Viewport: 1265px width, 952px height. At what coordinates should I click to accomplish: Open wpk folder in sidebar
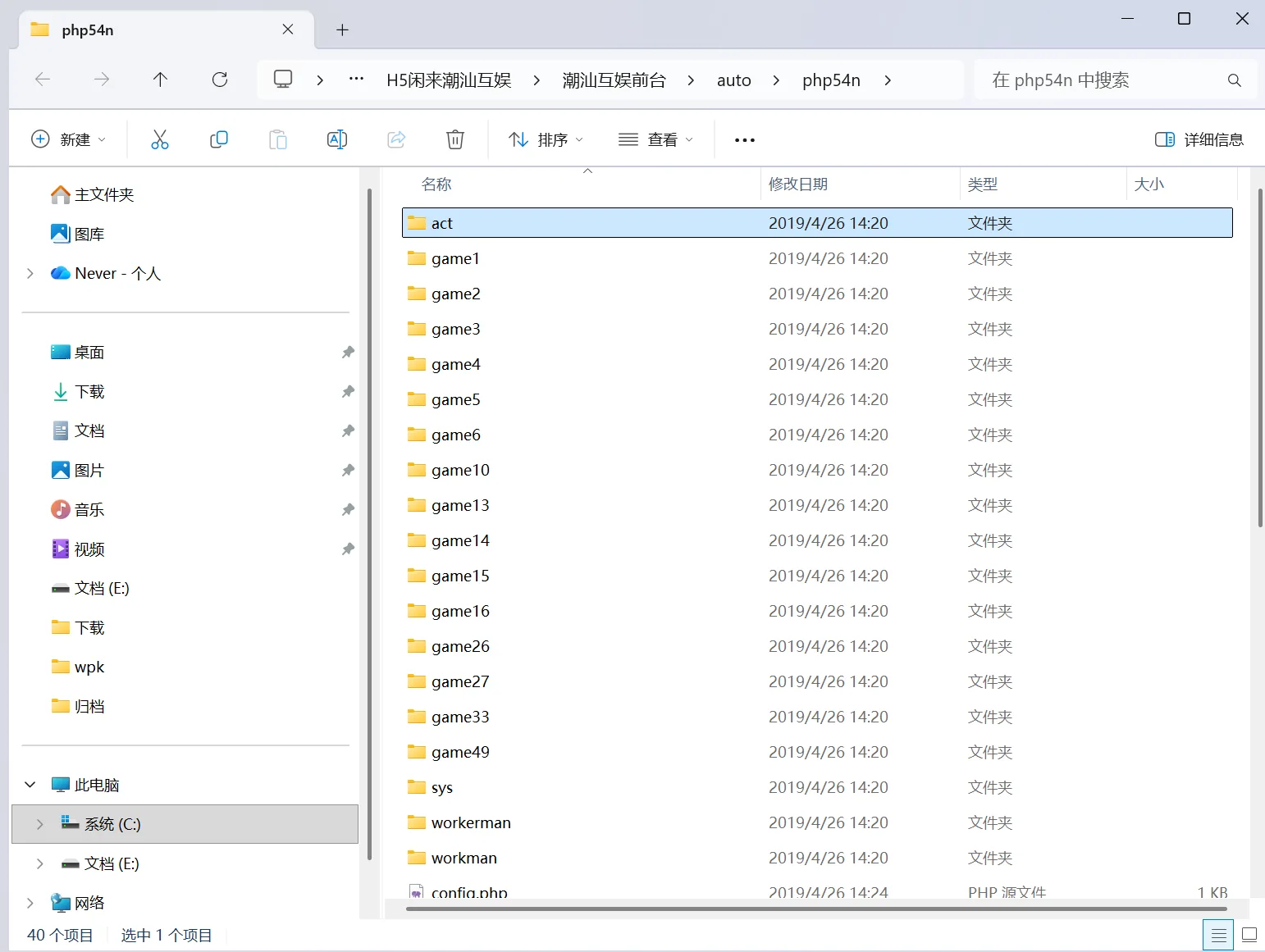[78, 667]
